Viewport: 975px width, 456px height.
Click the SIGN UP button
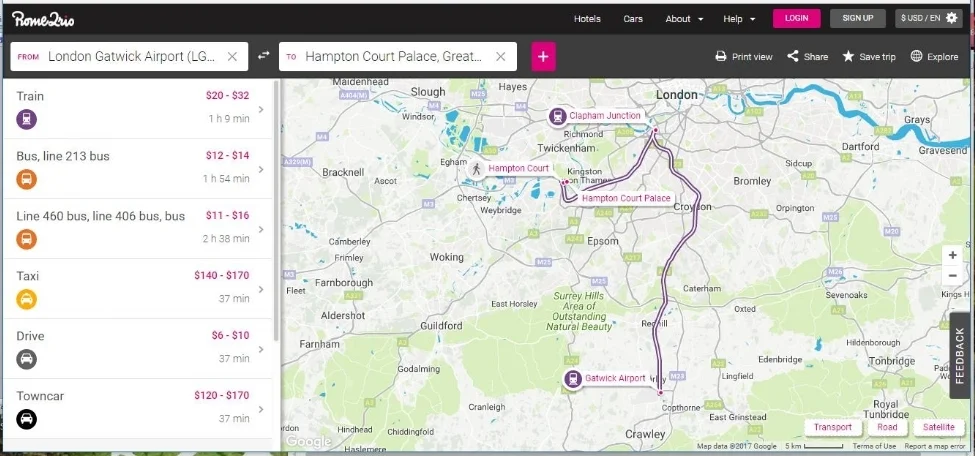857,18
